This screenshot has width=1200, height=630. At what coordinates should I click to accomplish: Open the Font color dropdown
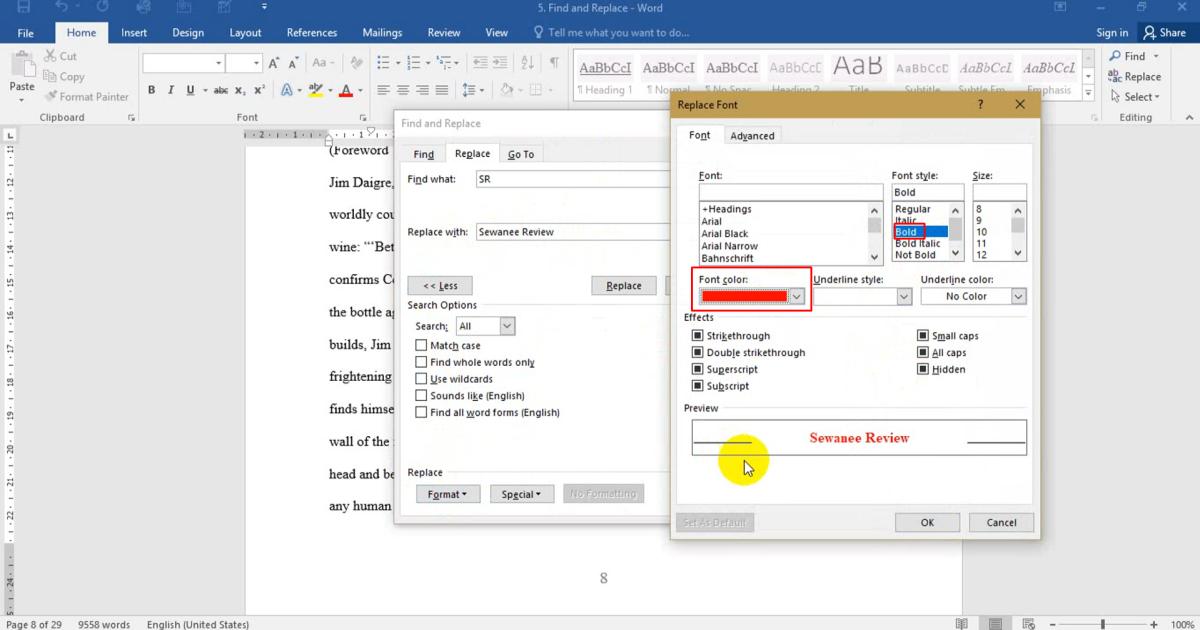(x=797, y=297)
